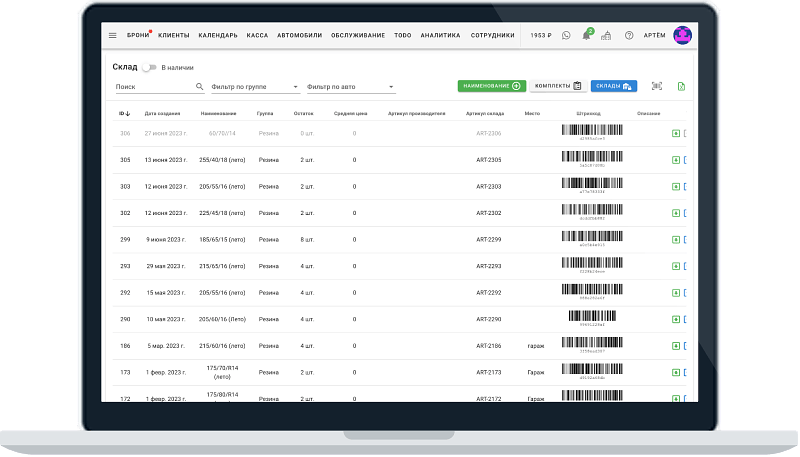Click the date '9 июня 2023 г.'
The height and width of the screenshot is (457, 800).
click(x=166, y=239)
